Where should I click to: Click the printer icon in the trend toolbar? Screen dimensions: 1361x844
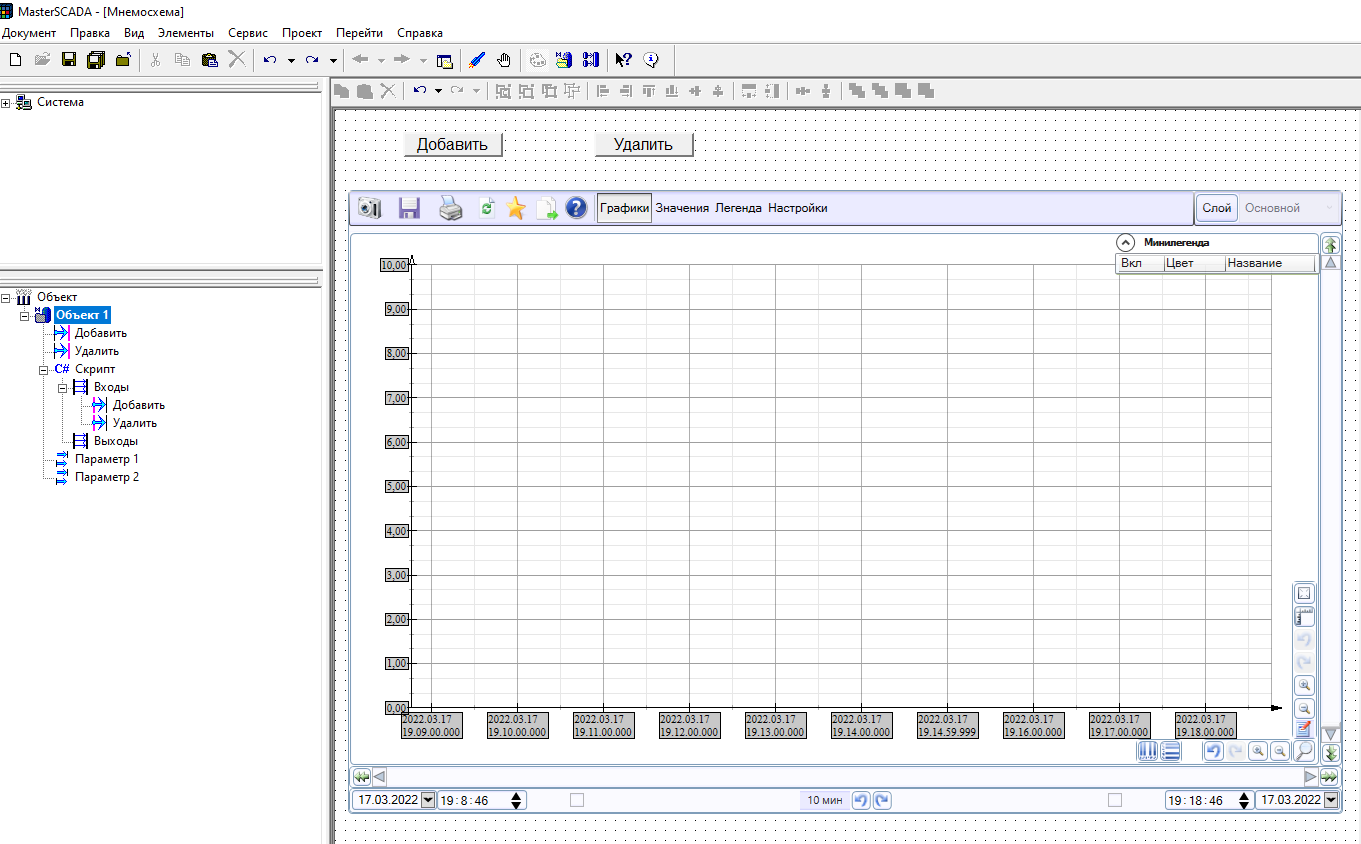[x=451, y=208]
